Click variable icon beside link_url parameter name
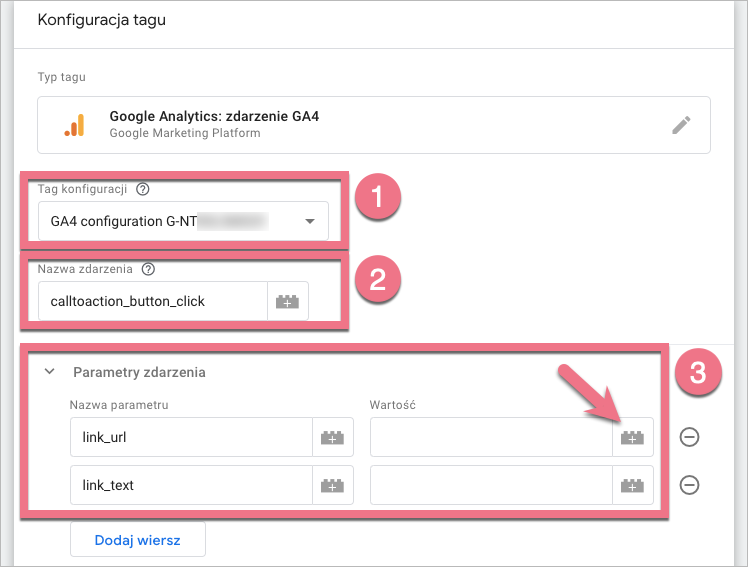 pos(332,437)
